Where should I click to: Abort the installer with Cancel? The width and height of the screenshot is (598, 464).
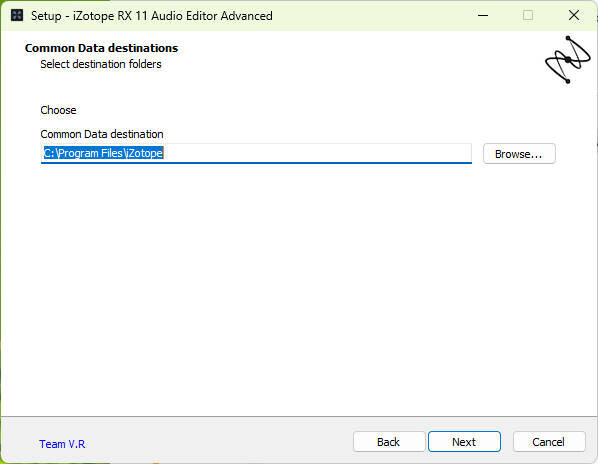pyautogui.click(x=549, y=442)
